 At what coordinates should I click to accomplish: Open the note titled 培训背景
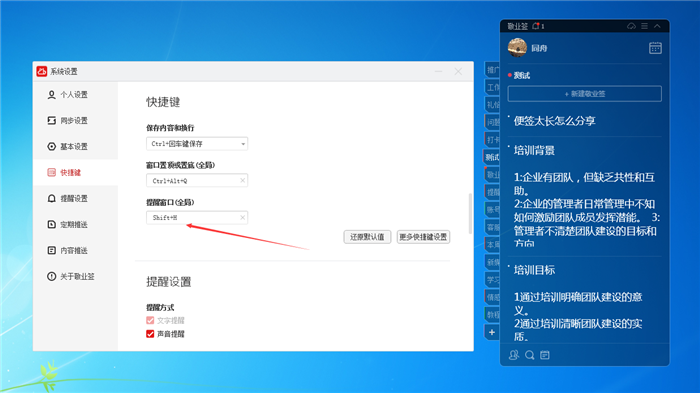click(x=534, y=151)
